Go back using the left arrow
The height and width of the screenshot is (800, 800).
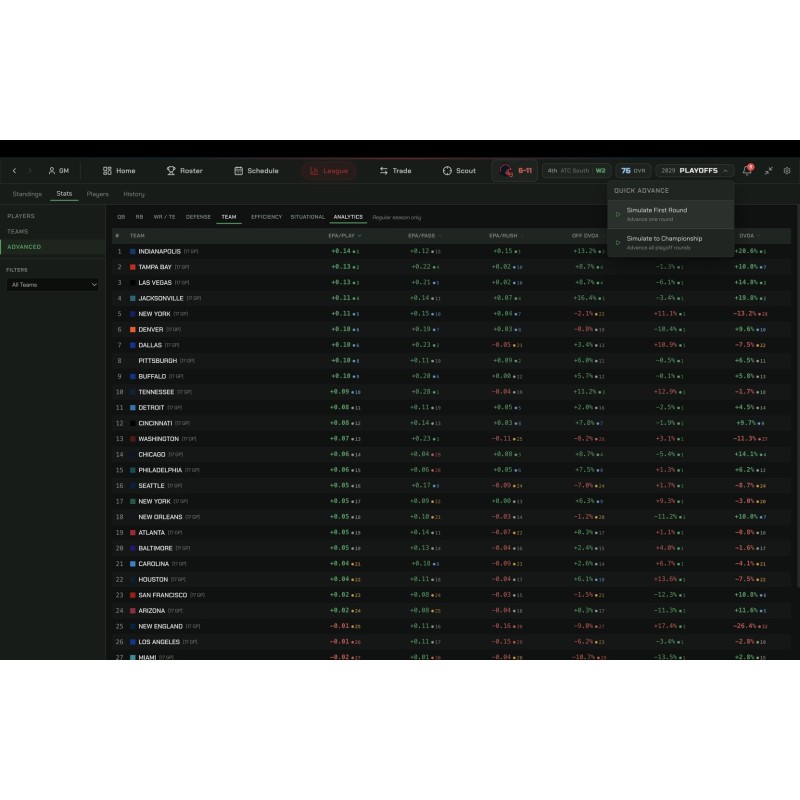coord(14,170)
